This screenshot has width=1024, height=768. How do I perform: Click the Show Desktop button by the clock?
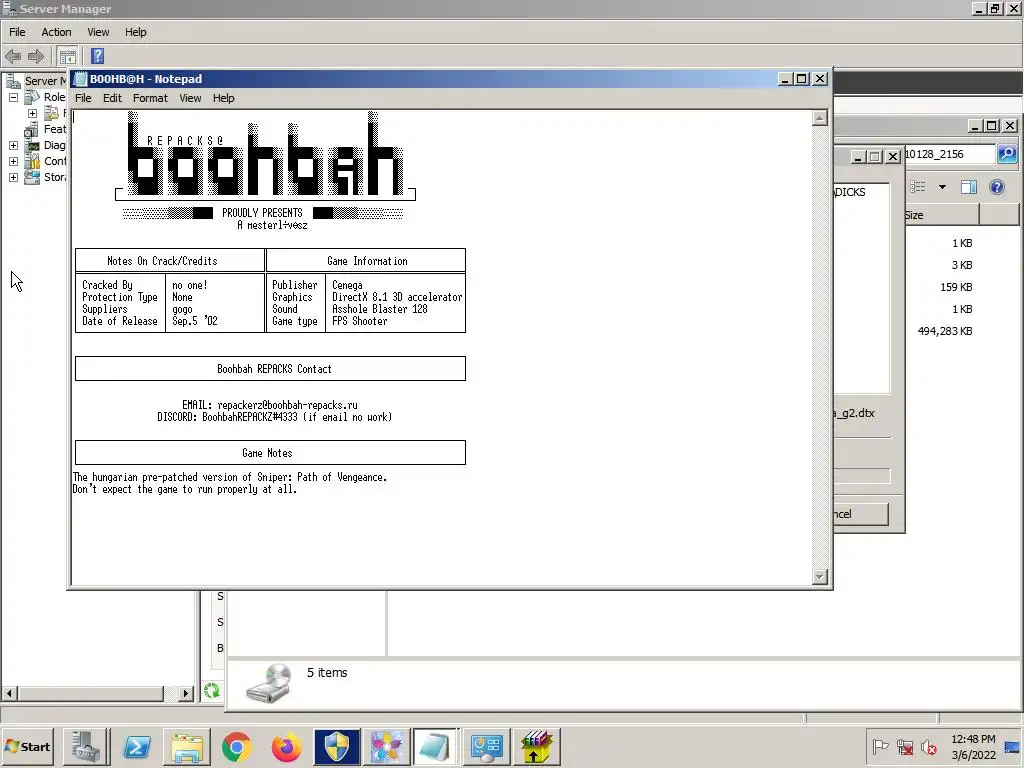tap(1013, 746)
